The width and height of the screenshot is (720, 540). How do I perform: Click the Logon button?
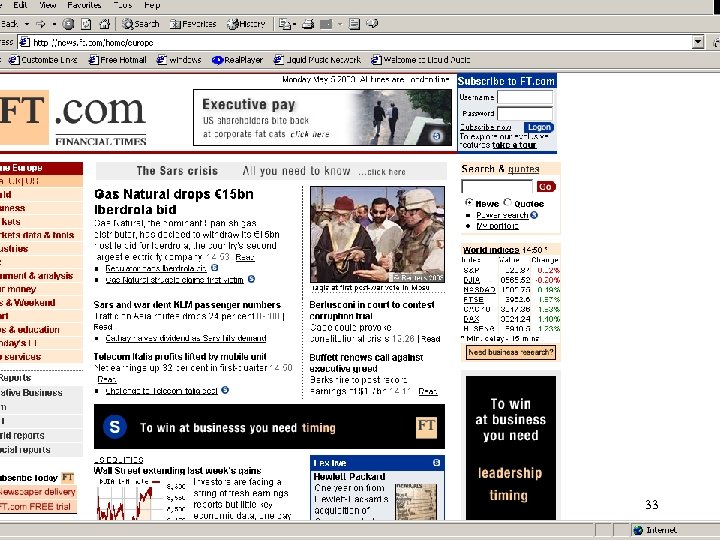[x=539, y=127]
